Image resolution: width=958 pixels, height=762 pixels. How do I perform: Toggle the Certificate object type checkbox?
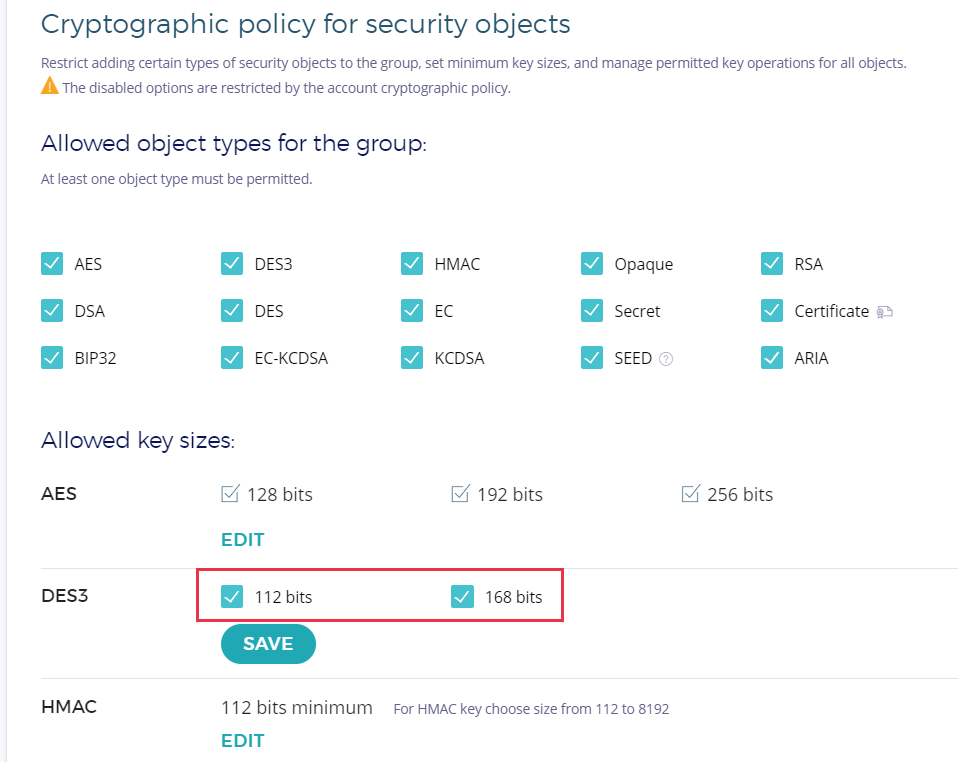pyautogui.click(x=772, y=311)
